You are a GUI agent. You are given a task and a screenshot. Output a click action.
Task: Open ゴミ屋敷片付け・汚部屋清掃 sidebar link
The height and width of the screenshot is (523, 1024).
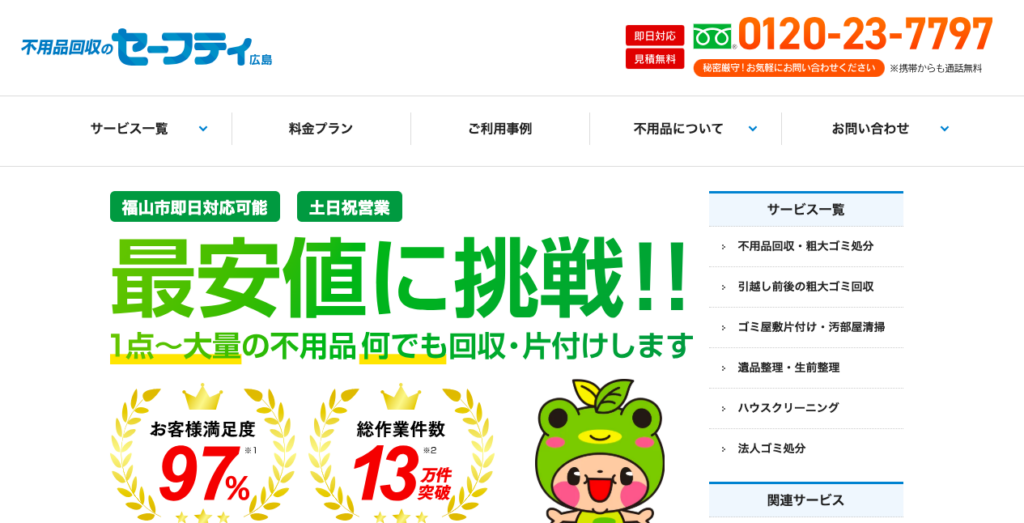pos(806,327)
